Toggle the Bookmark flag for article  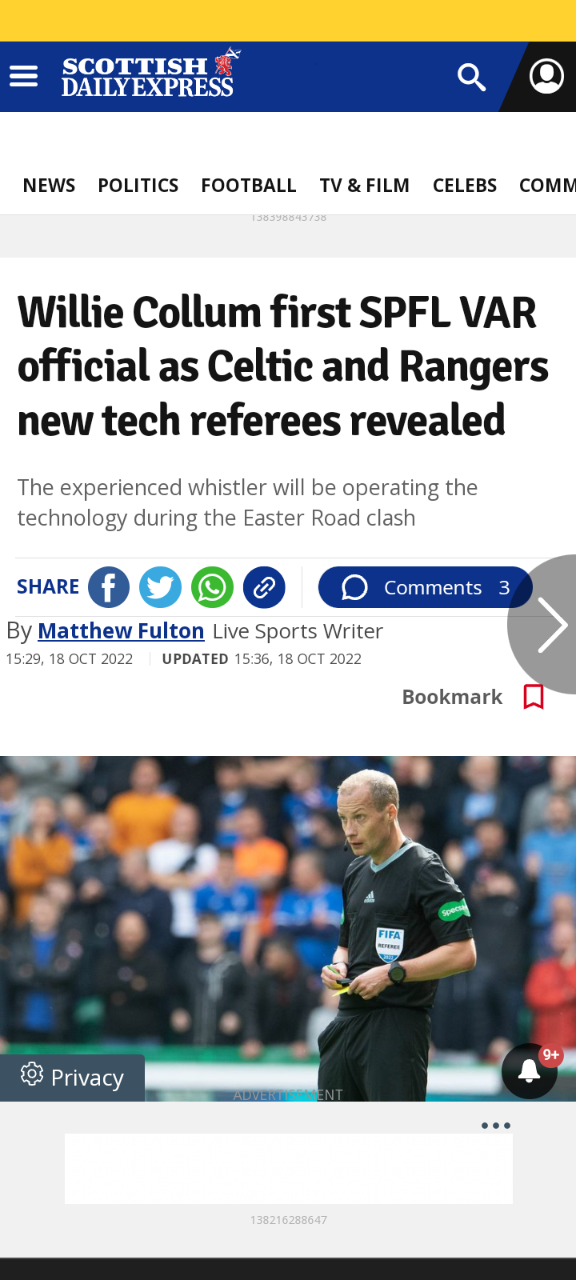click(x=534, y=697)
